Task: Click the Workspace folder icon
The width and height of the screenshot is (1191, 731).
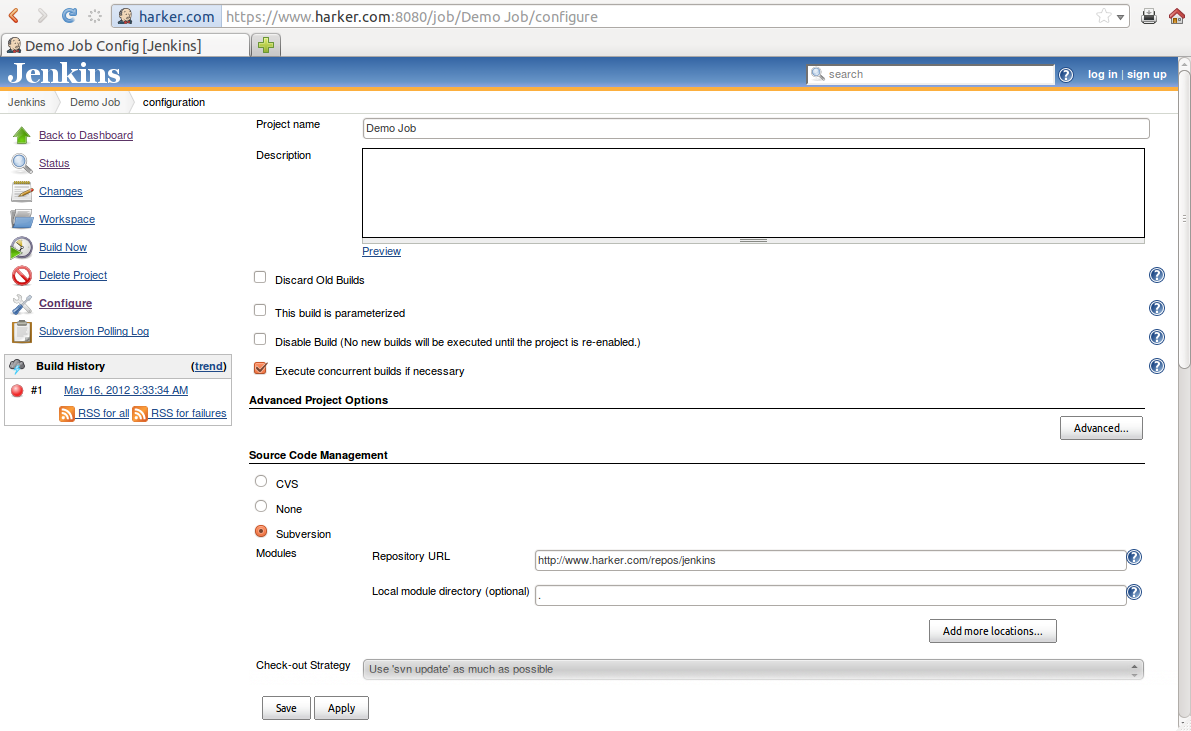Action: pyautogui.click(x=21, y=219)
